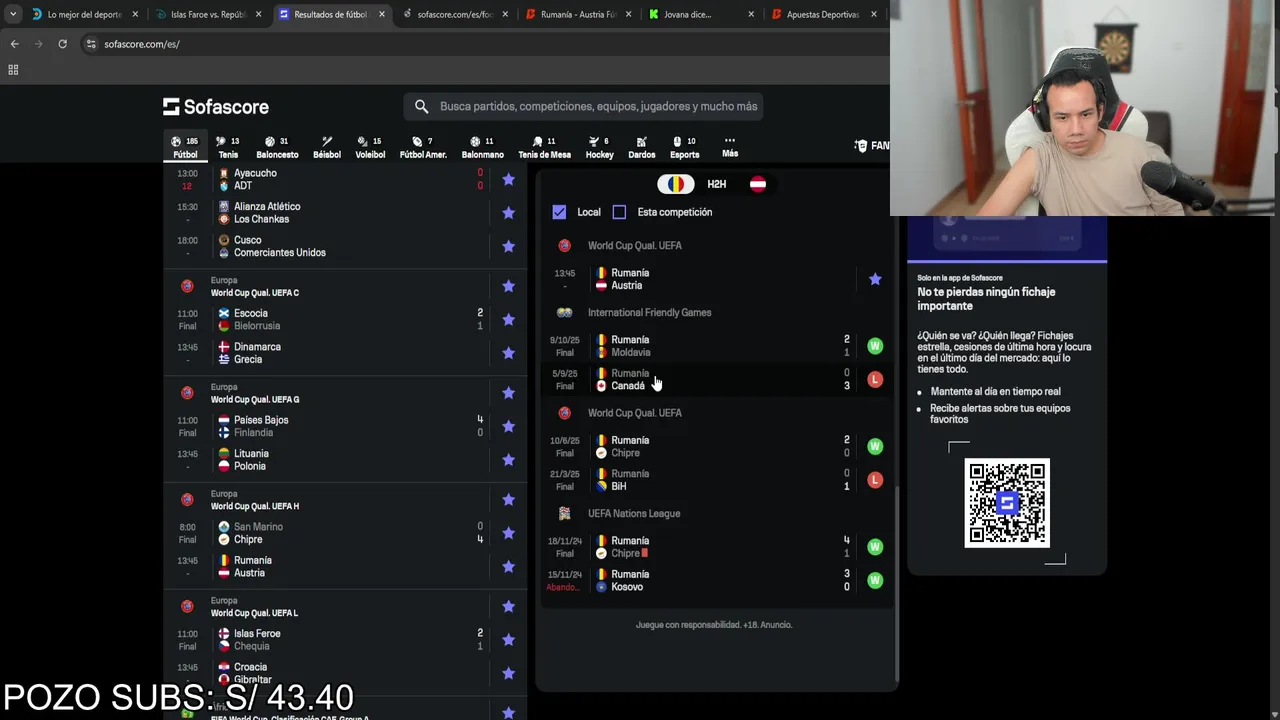
Task: Check the Esta competición checkbox
Action: coord(619,212)
